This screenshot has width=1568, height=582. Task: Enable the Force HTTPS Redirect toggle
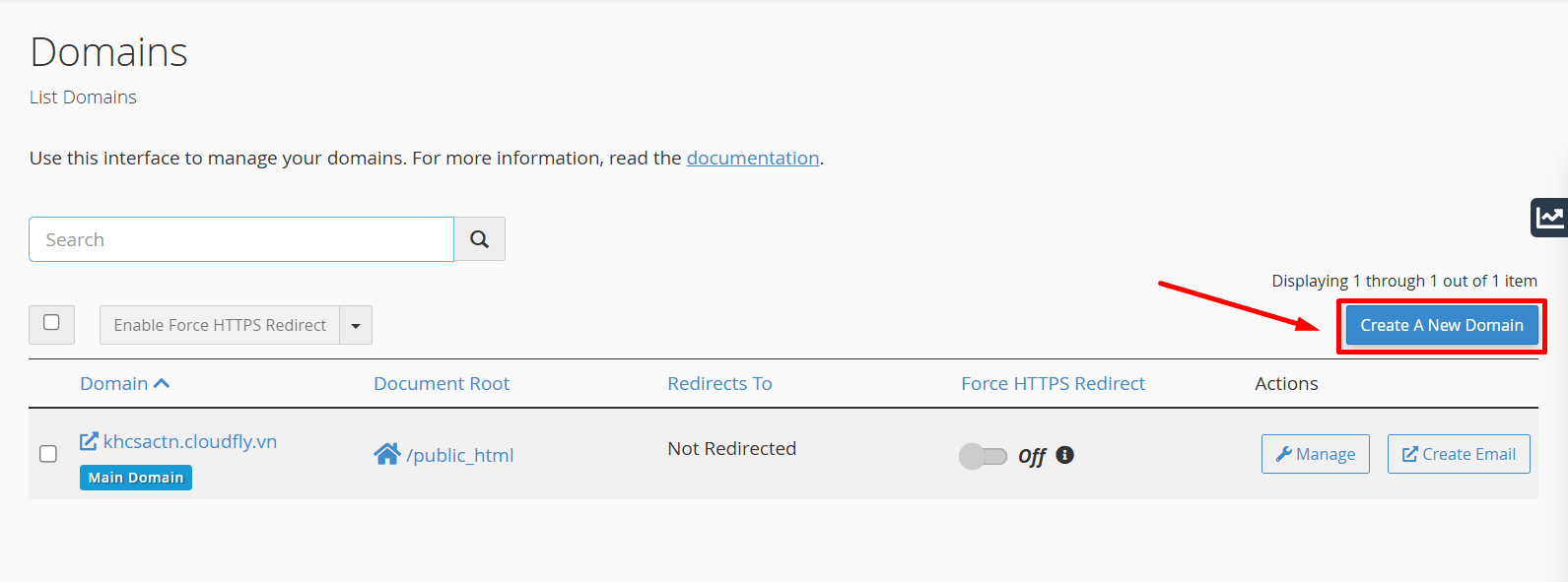(983, 456)
